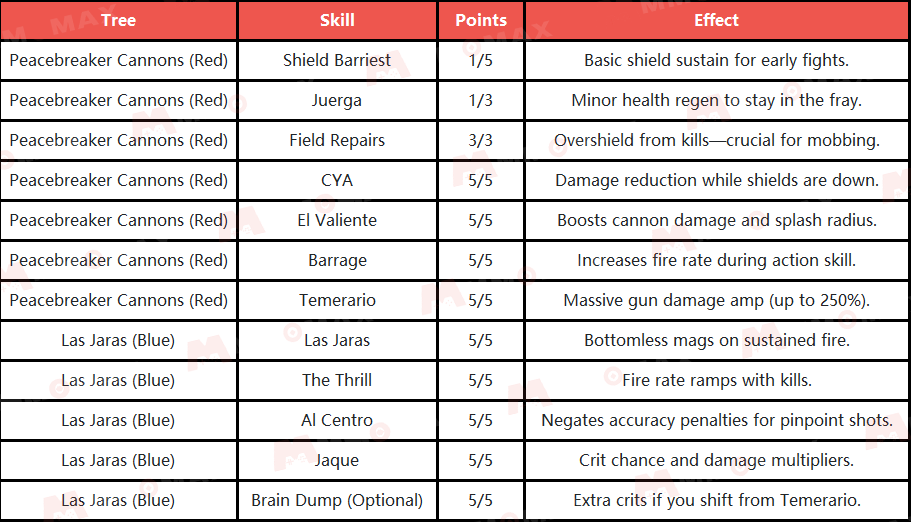Select the Jaque skill cell
The height and width of the screenshot is (522, 911).
click(x=337, y=460)
